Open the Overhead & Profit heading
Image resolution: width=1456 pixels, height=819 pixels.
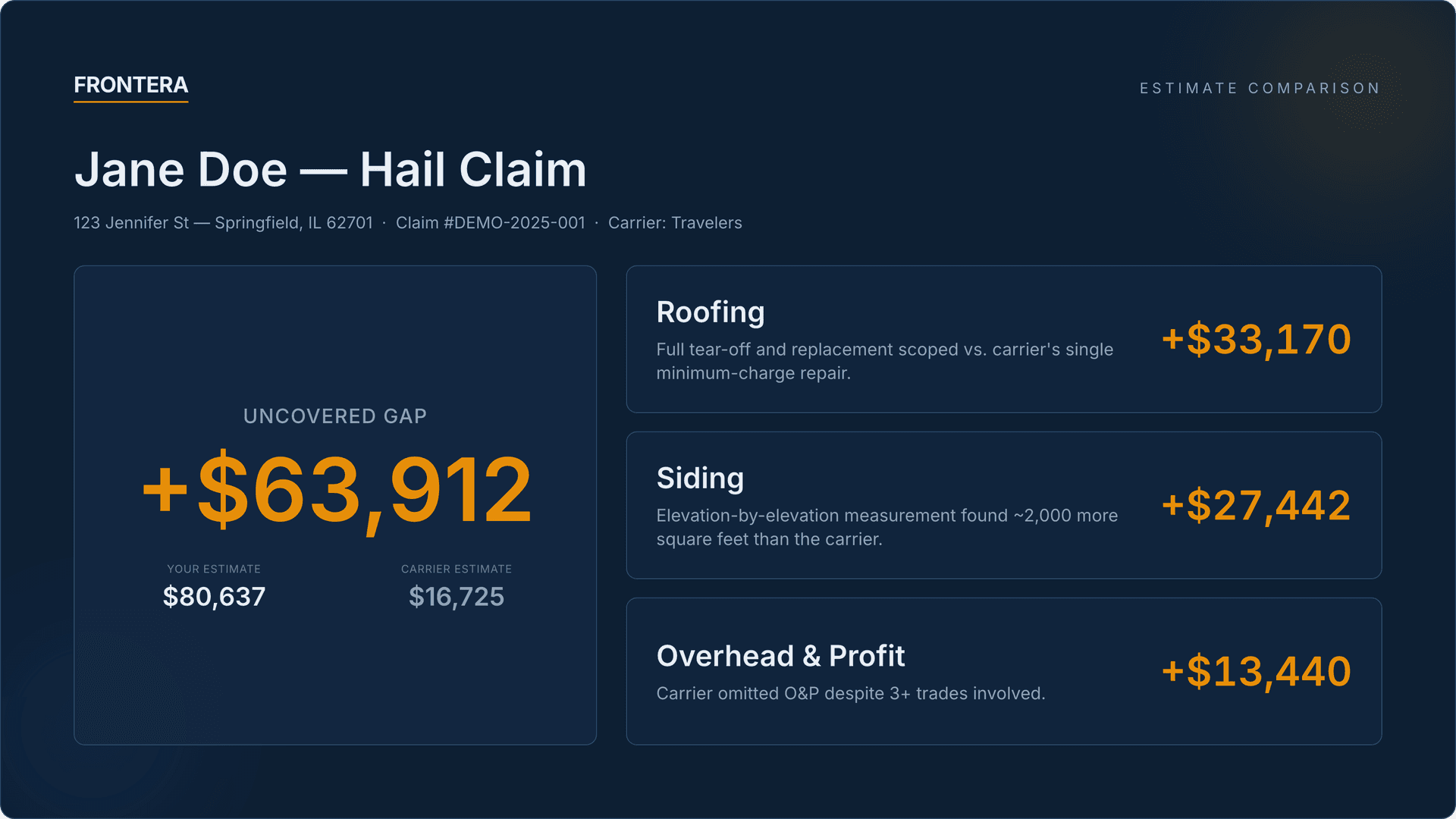(x=780, y=656)
